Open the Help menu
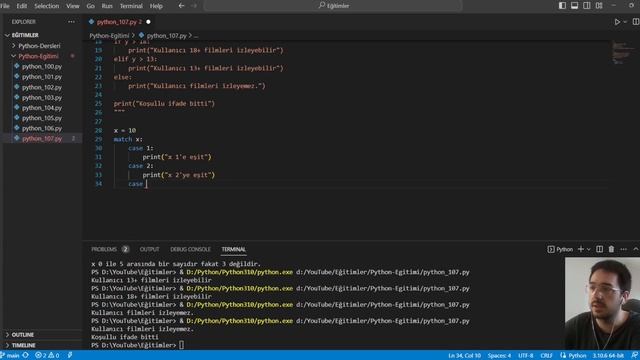This screenshot has width=640, height=360. coord(156,6)
